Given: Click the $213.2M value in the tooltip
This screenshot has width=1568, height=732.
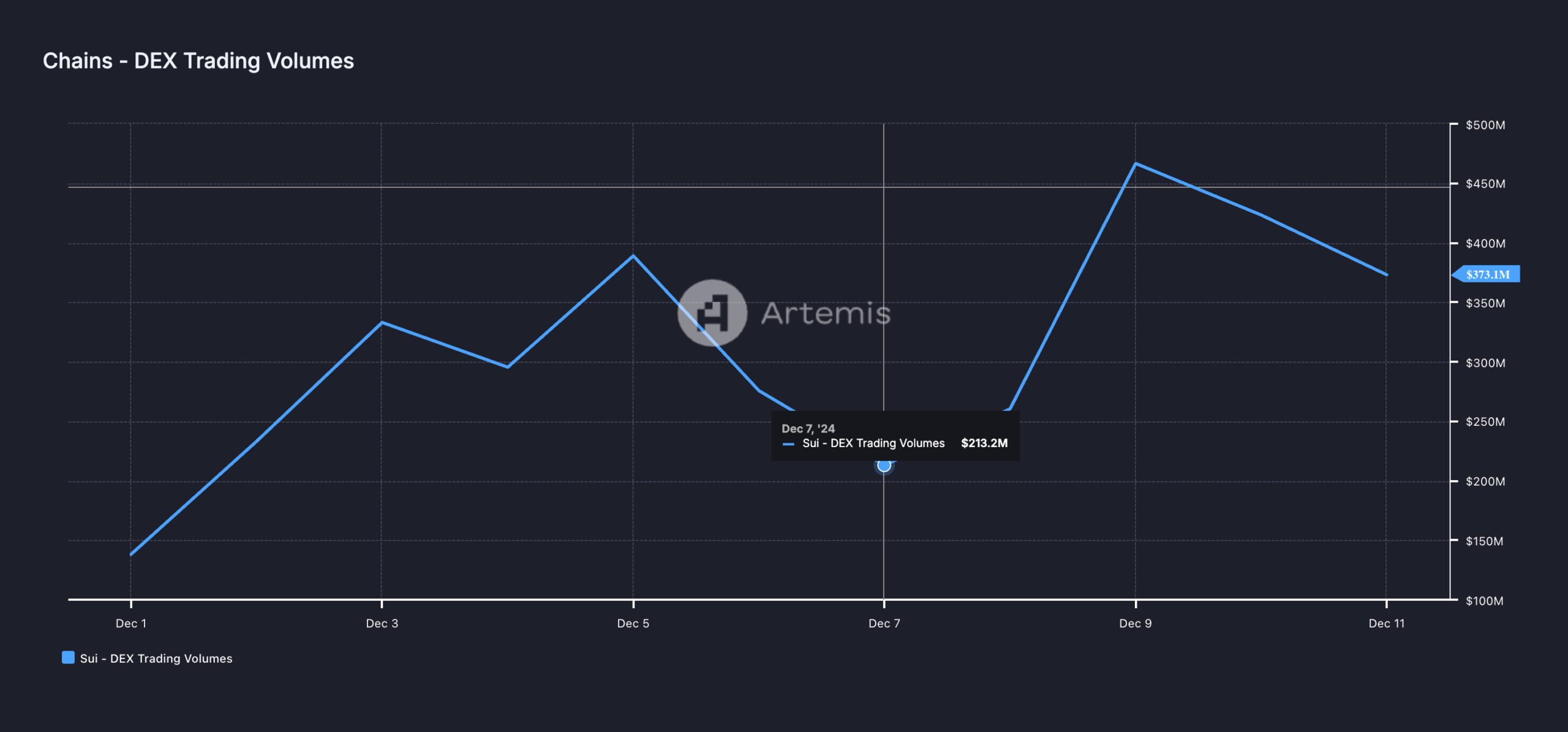Looking at the screenshot, I should (x=984, y=443).
